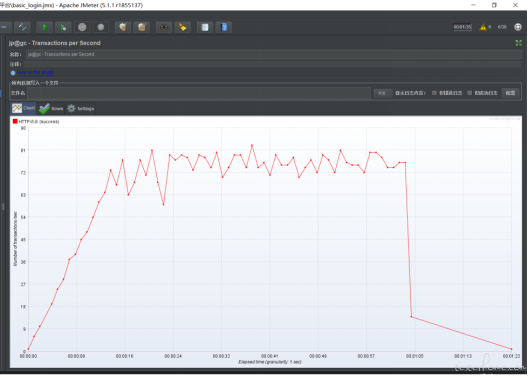Open the Help question-mark icon
Image resolution: width=528 pixels, height=378 pixels.
pyautogui.click(x=224, y=27)
